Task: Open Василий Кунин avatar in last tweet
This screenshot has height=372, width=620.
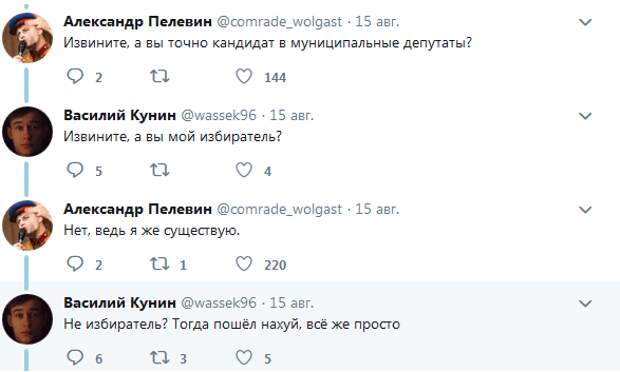Action: pyautogui.click(x=27, y=319)
